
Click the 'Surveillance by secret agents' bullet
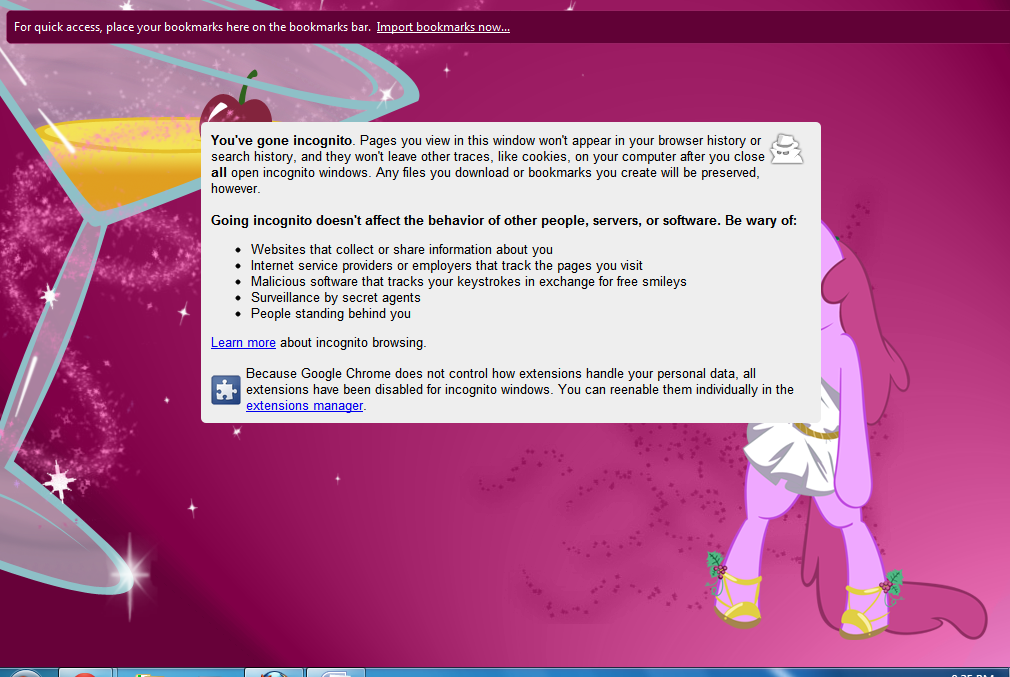pyautogui.click(x=336, y=298)
